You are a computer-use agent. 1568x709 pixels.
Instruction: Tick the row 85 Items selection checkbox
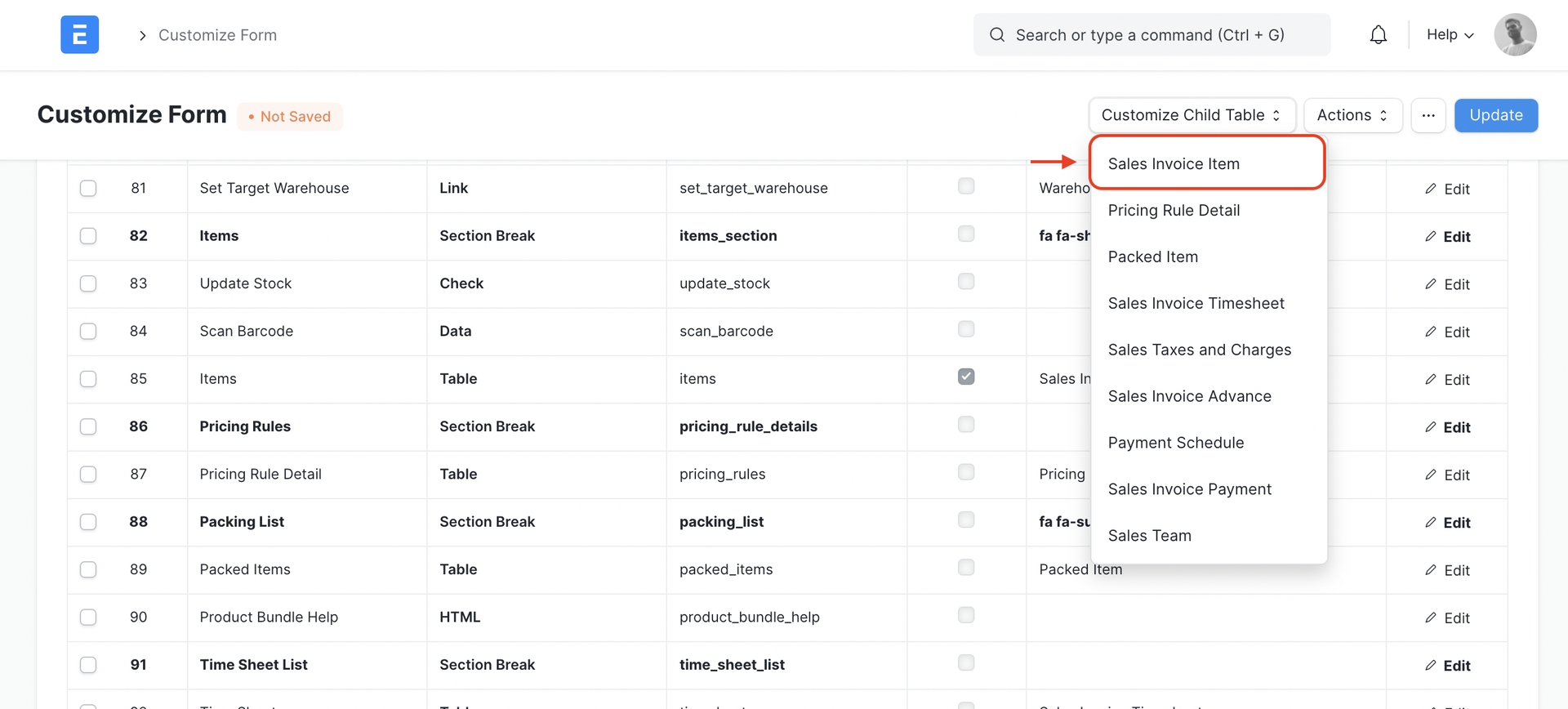88,379
